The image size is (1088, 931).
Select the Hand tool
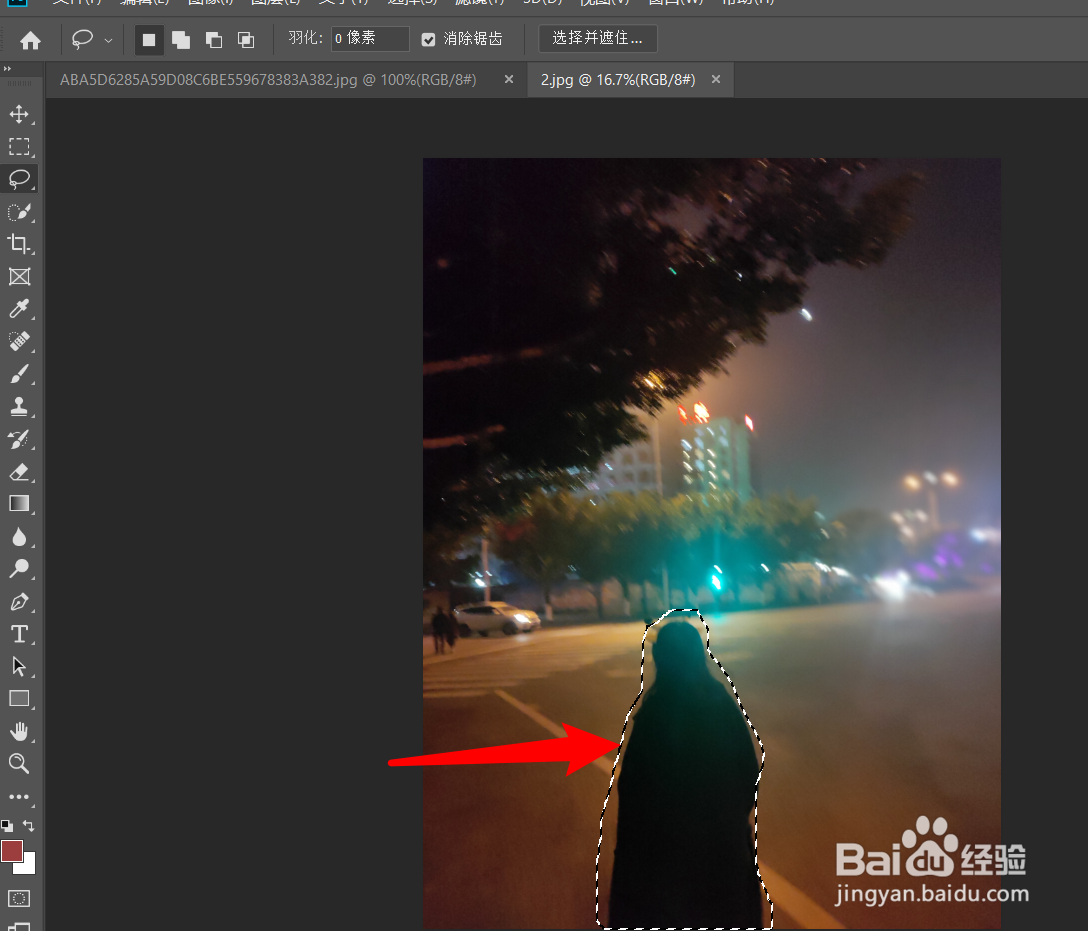click(x=19, y=731)
